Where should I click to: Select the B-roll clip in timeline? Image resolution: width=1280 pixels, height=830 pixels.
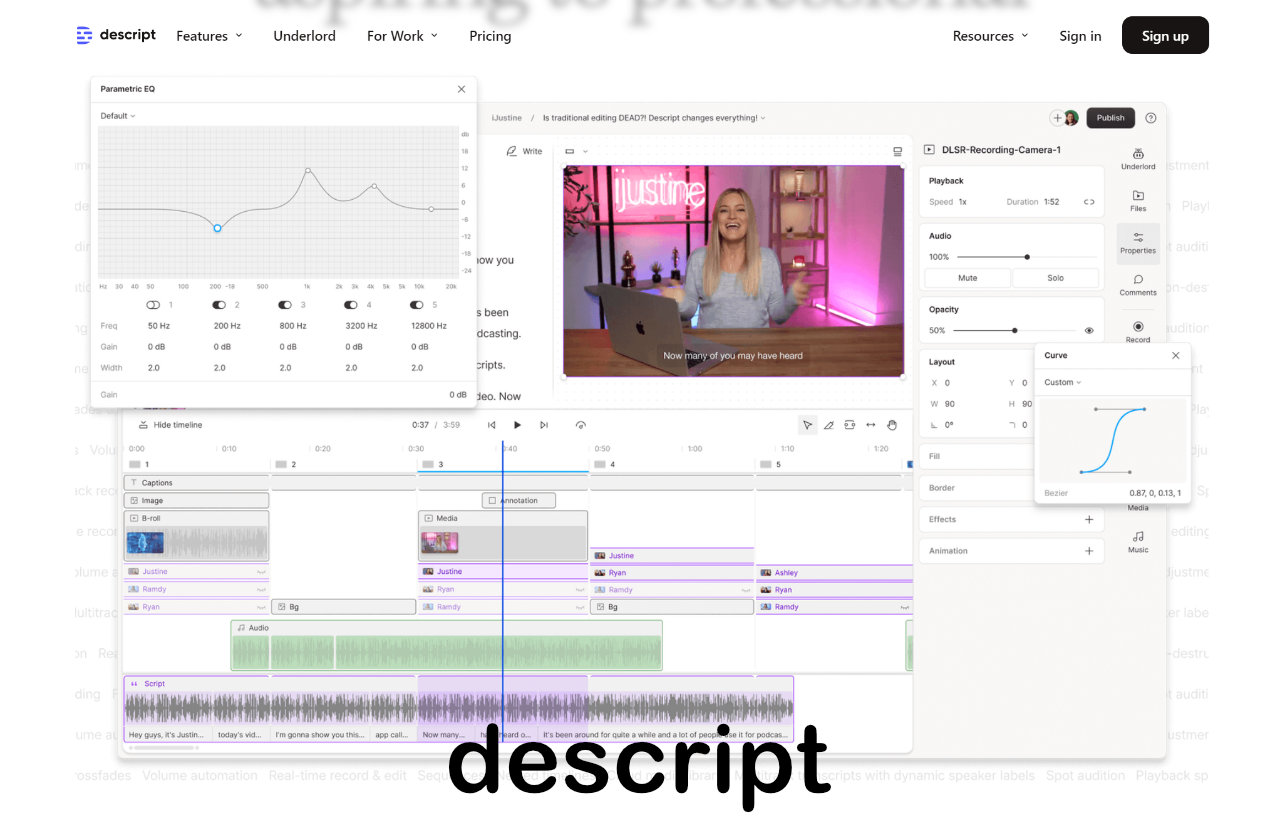pyautogui.click(x=197, y=536)
